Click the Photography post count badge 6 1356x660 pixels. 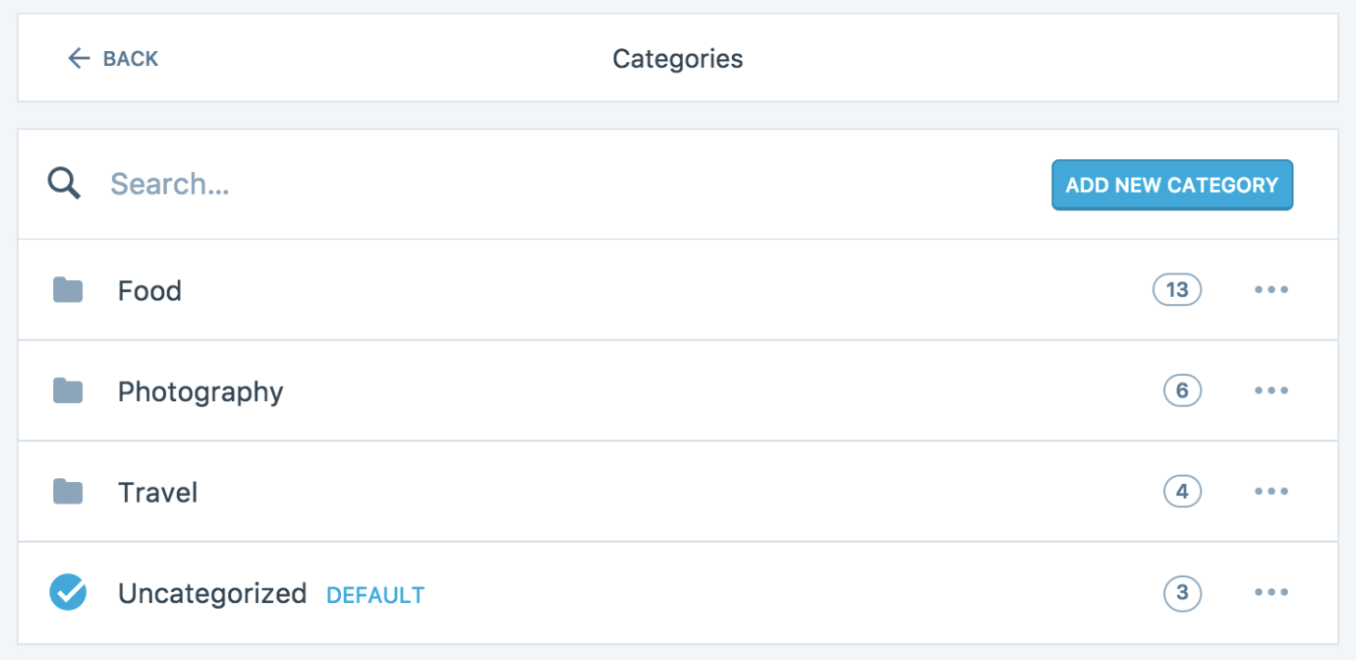(x=1182, y=390)
